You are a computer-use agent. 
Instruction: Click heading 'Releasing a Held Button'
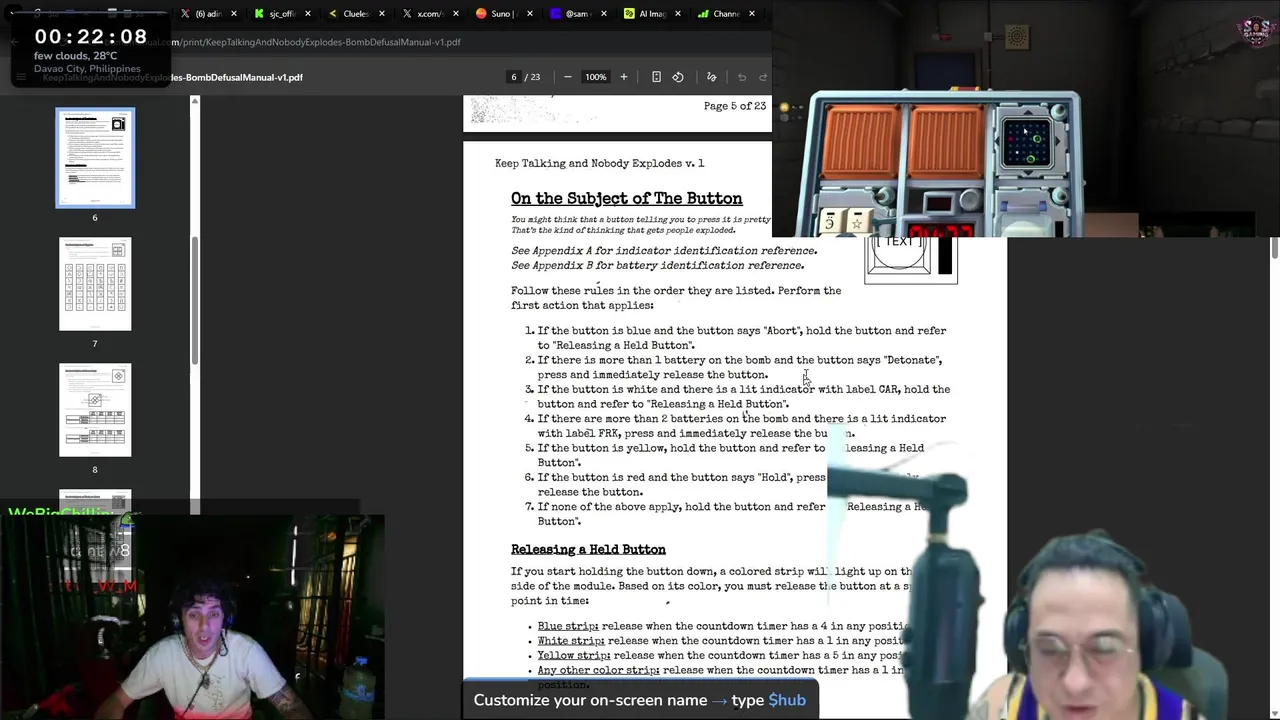588,549
